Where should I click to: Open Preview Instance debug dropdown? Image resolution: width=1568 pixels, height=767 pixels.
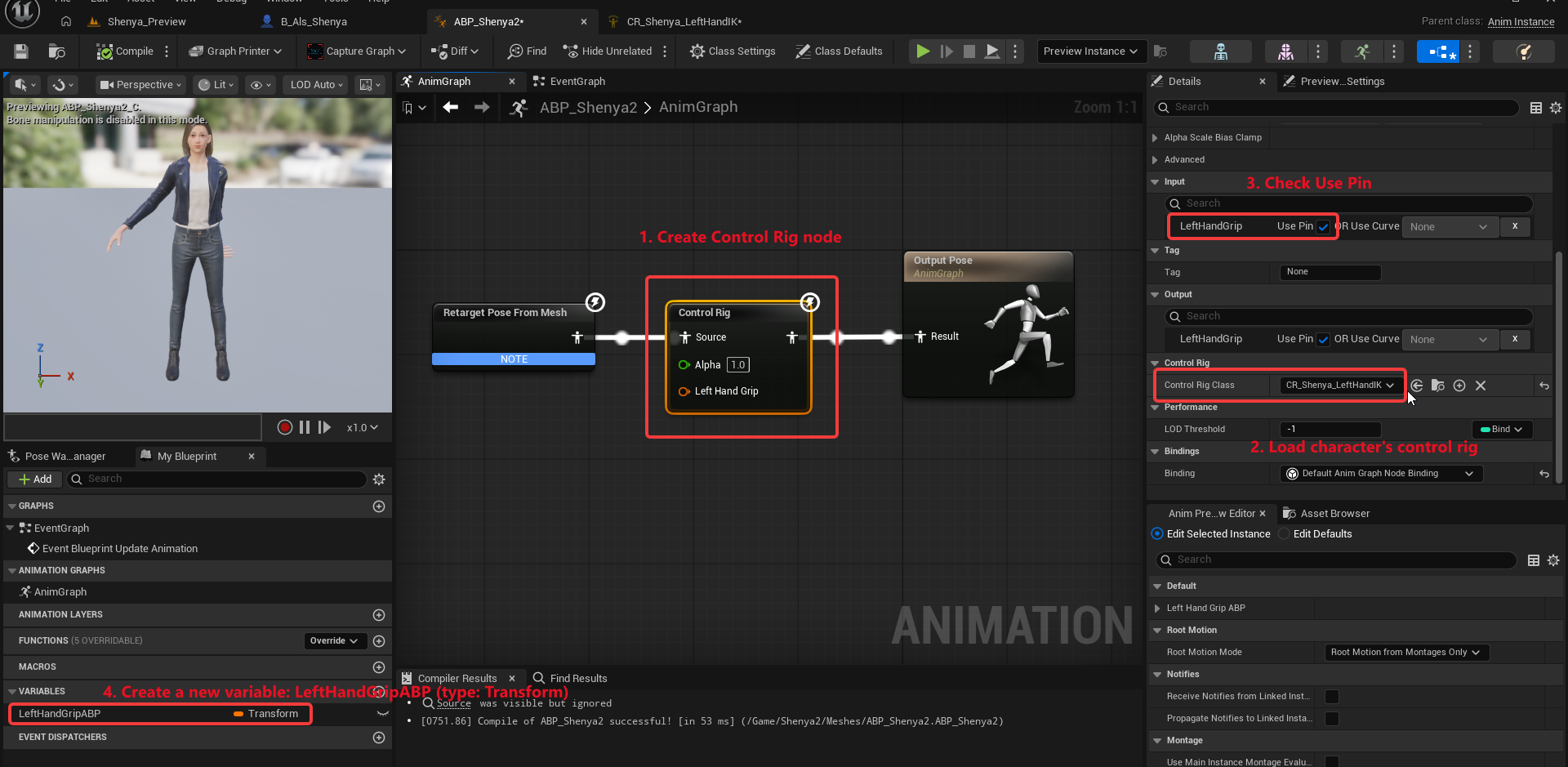(x=1090, y=51)
